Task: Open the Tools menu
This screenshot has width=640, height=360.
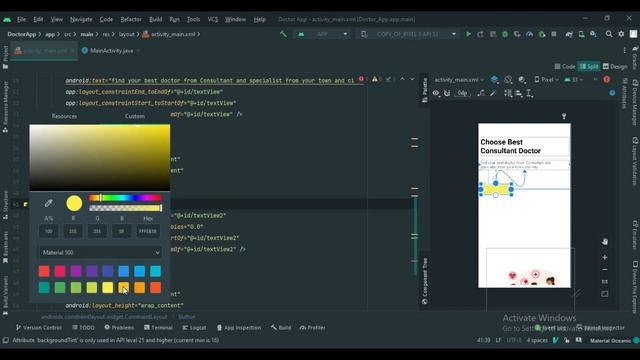Action: [x=193, y=19]
